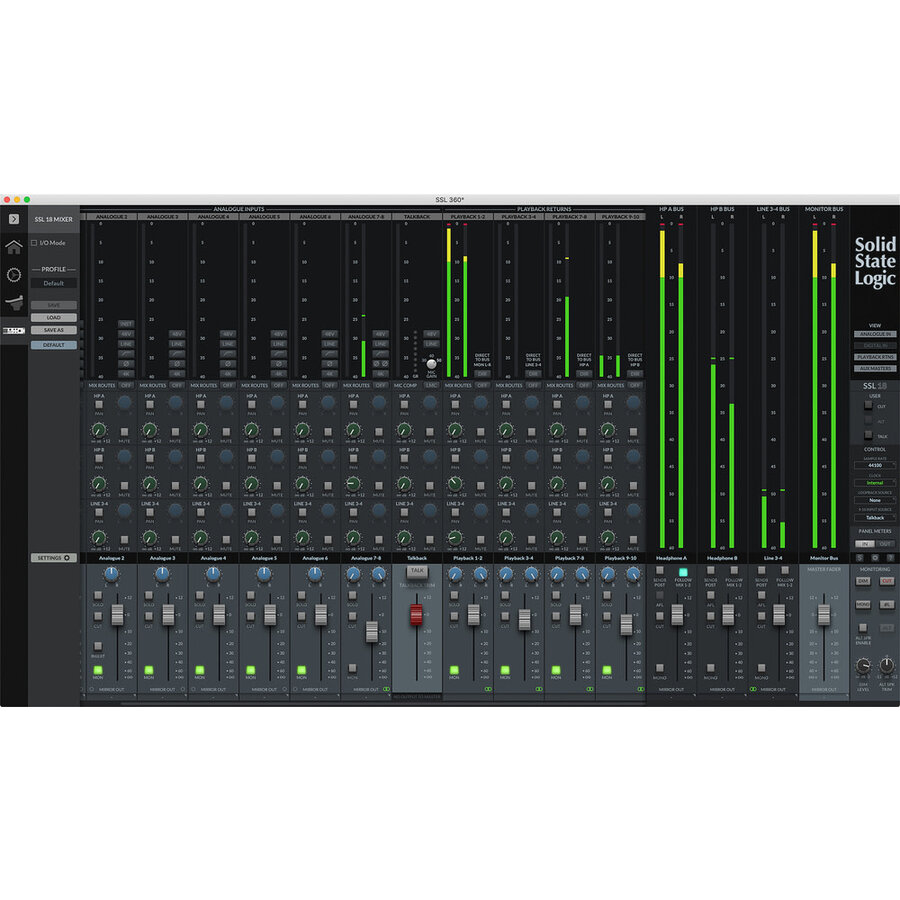Image resolution: width=900 pixels, height=900 pixels.
Task: Click the Home icon in the left sidebar
Action: [14, 248]
